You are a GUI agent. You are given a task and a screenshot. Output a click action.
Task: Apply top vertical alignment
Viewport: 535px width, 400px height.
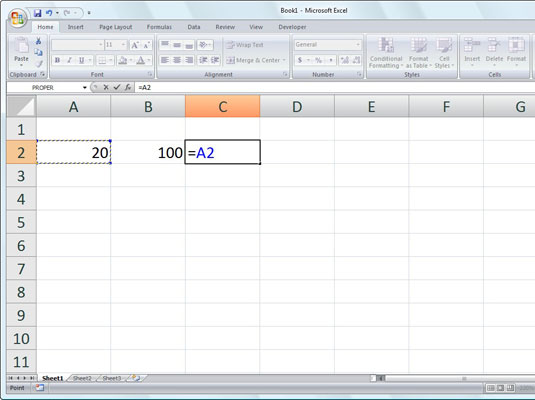click(165, 44)
